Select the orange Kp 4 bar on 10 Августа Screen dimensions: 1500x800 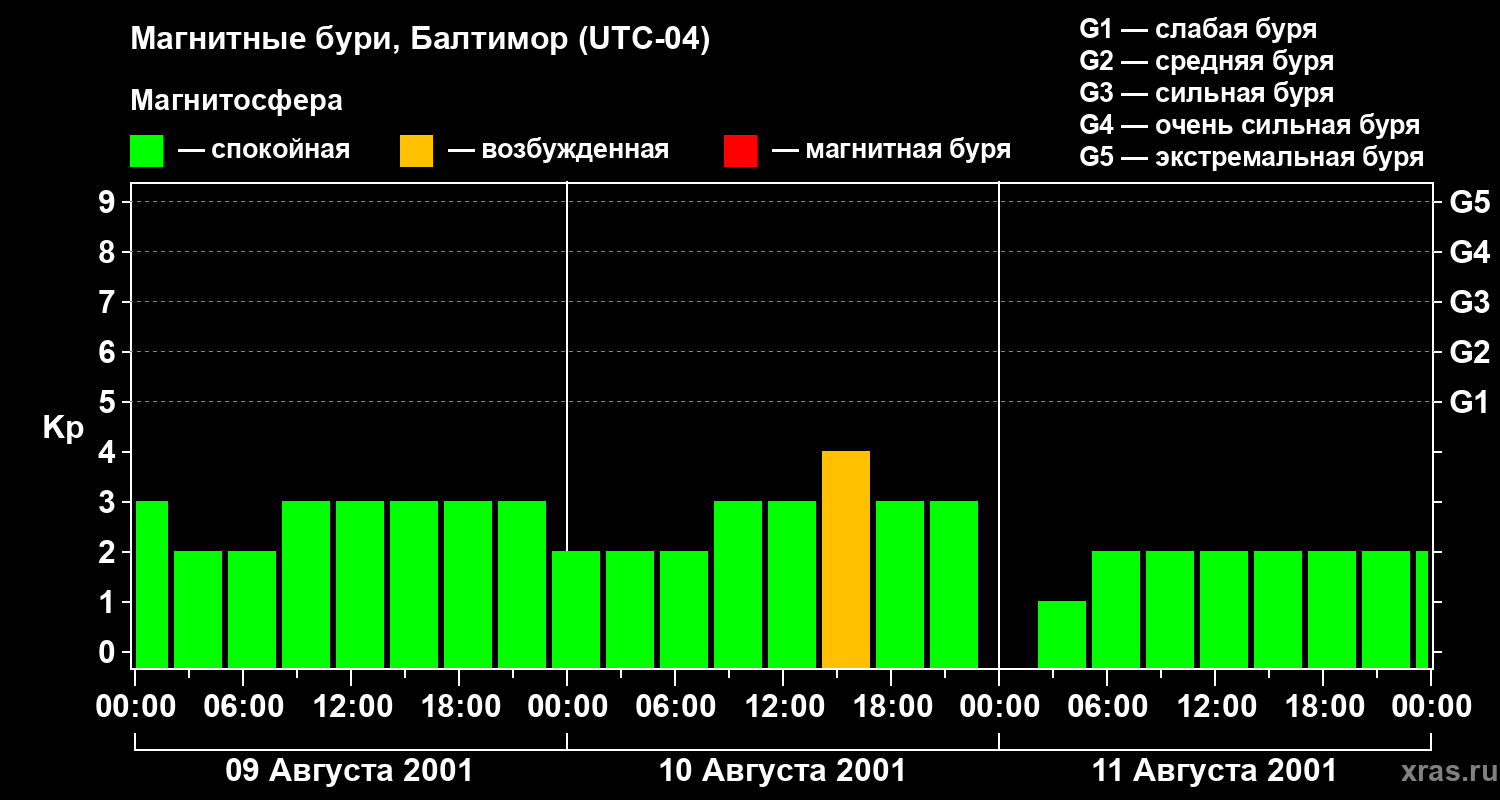(846, 560)
